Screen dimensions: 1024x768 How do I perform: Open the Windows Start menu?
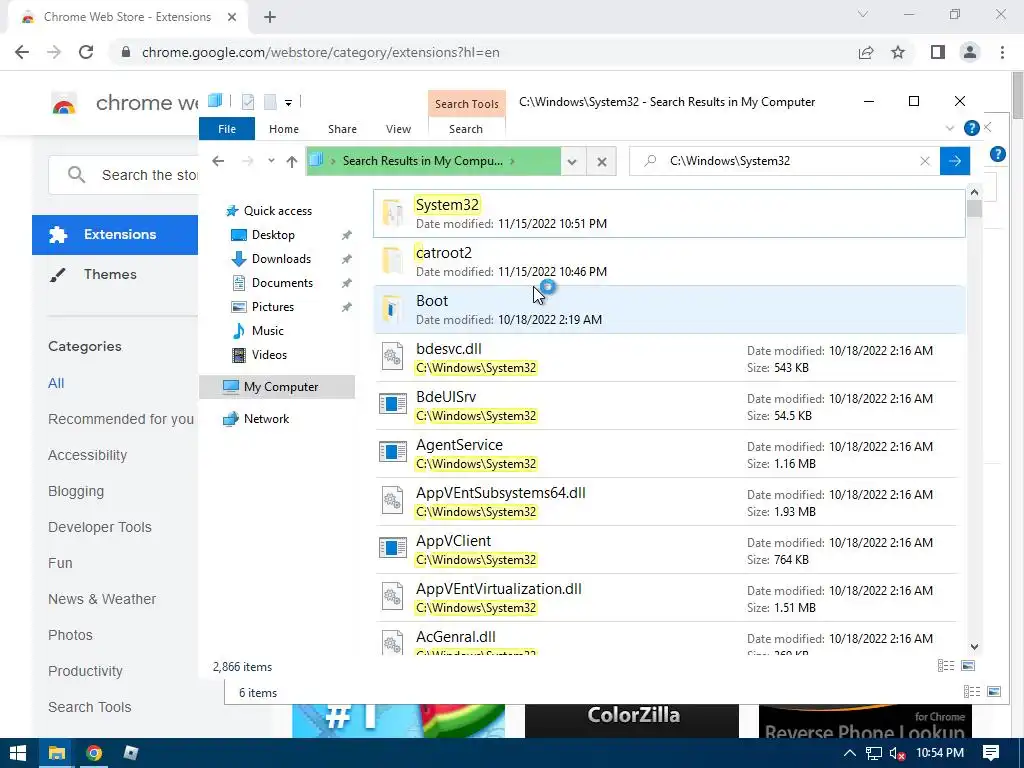18,753
